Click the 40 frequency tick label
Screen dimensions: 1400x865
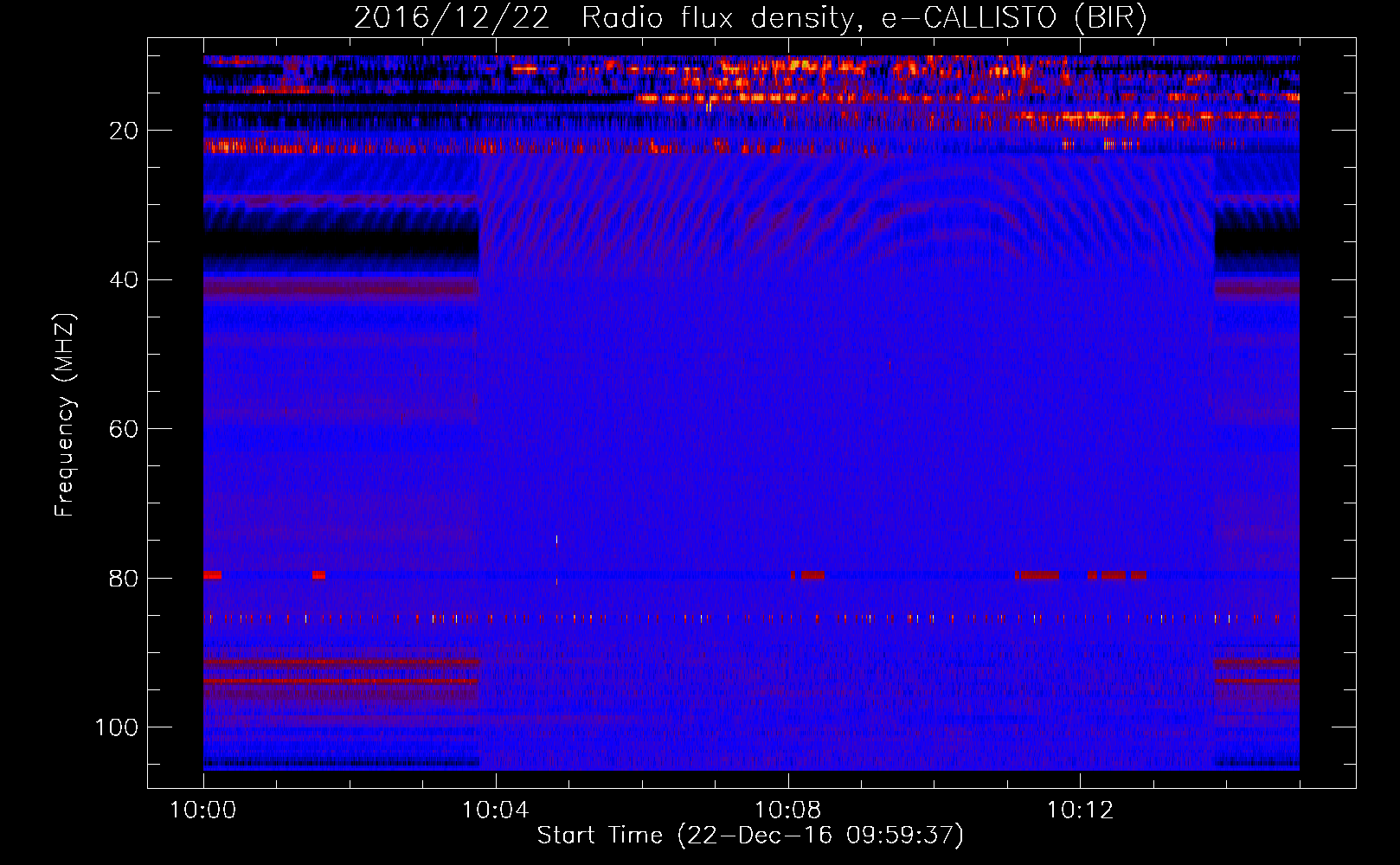tap(124, 280)
